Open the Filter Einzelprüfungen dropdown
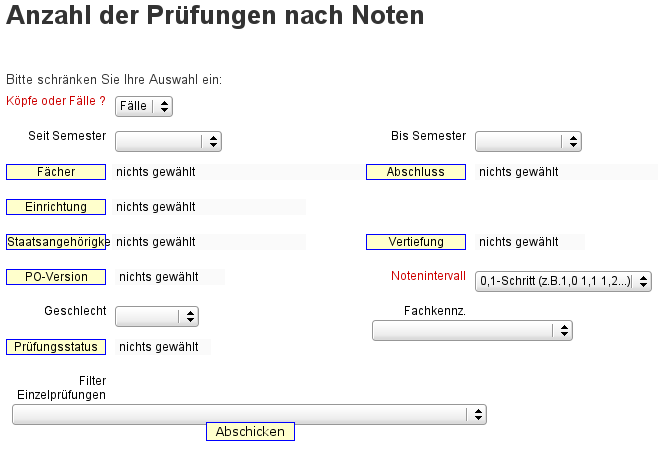This screenshot has height=452, width=658. pyautogui.click(x=249, y=415)
